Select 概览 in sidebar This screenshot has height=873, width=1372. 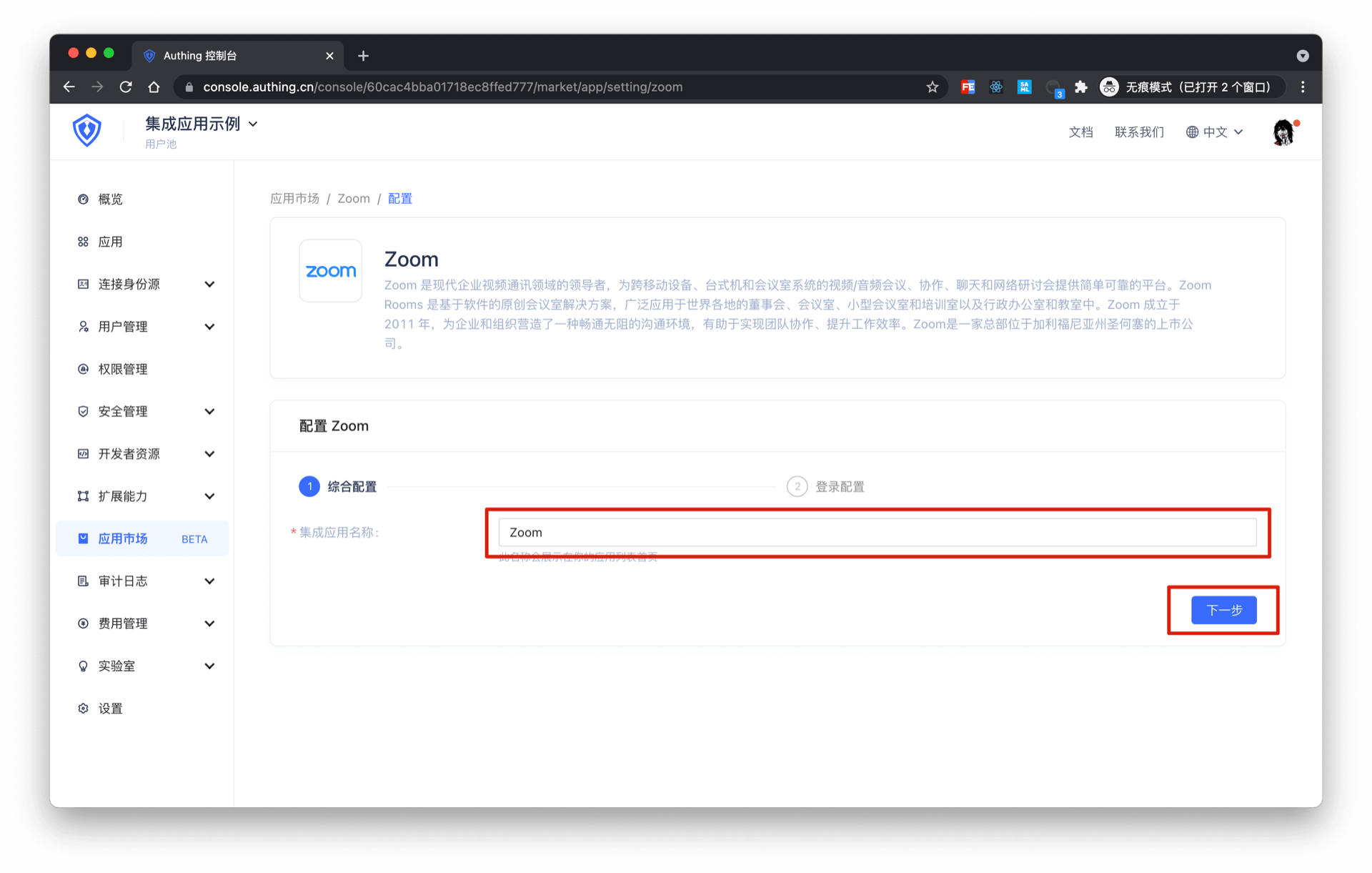point(110,199)
